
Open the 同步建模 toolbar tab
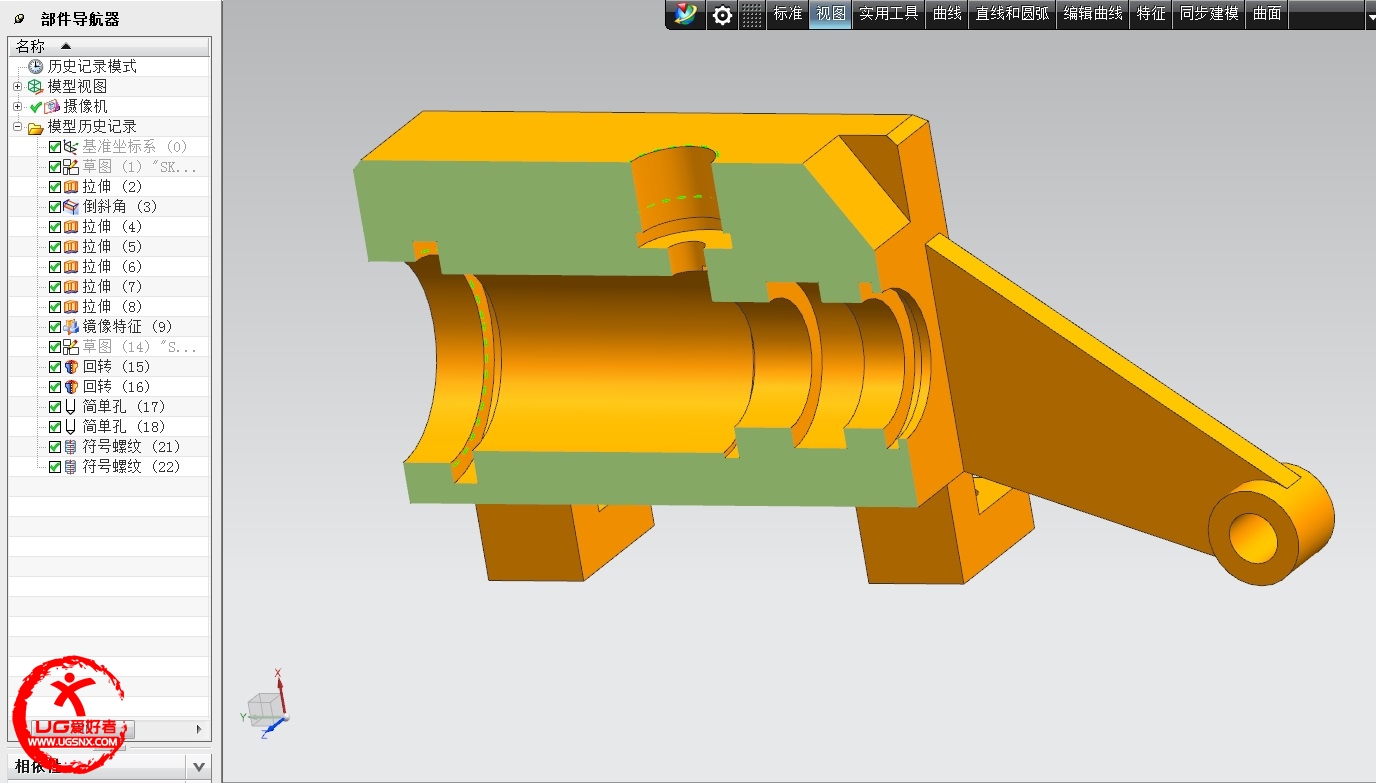[1209, 14]
